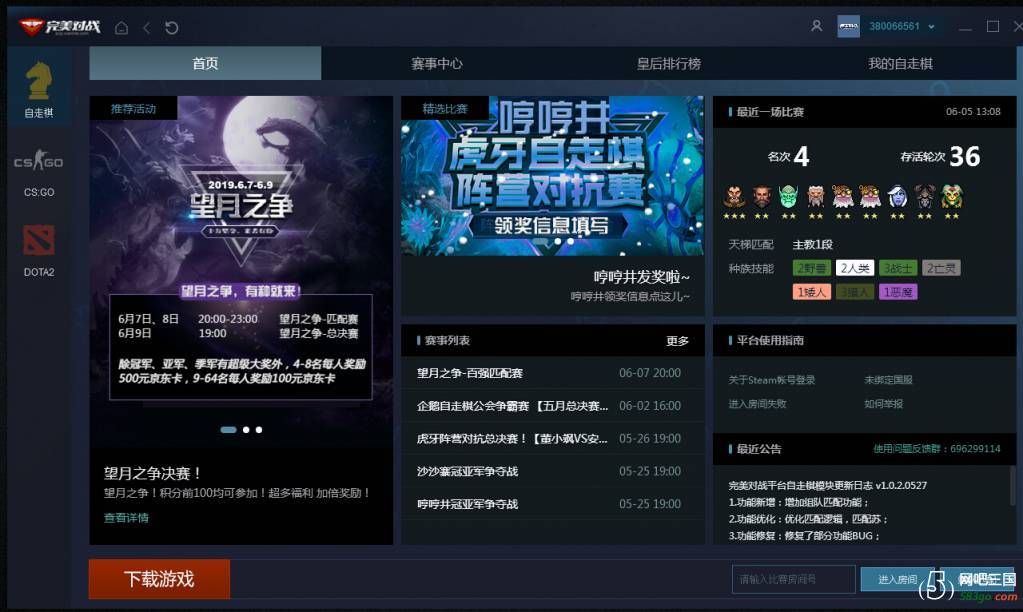
Task: Open the 哼哼井冠亚军争夺战 match row
Action: click(x=553, y=504)
